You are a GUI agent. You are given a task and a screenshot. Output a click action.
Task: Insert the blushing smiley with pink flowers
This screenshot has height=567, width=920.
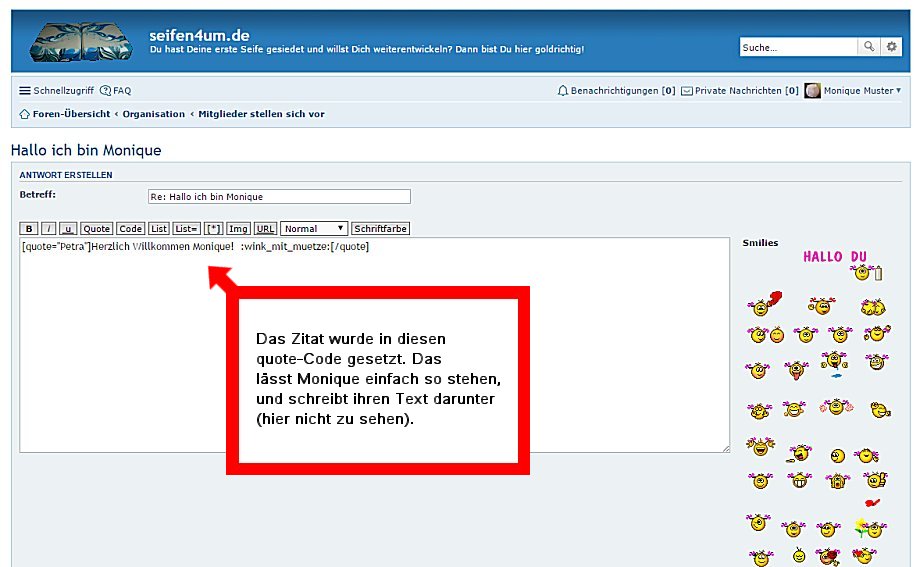tap(836, 406)
